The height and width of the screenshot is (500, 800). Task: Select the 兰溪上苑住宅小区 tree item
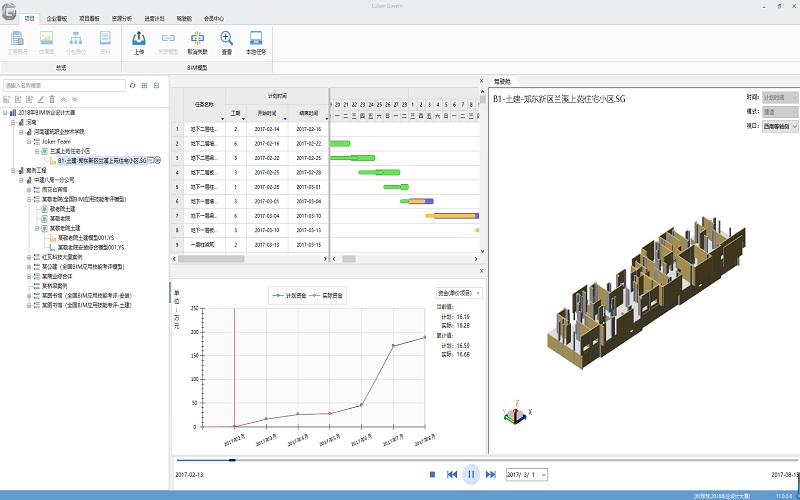(x=70, y=151)
